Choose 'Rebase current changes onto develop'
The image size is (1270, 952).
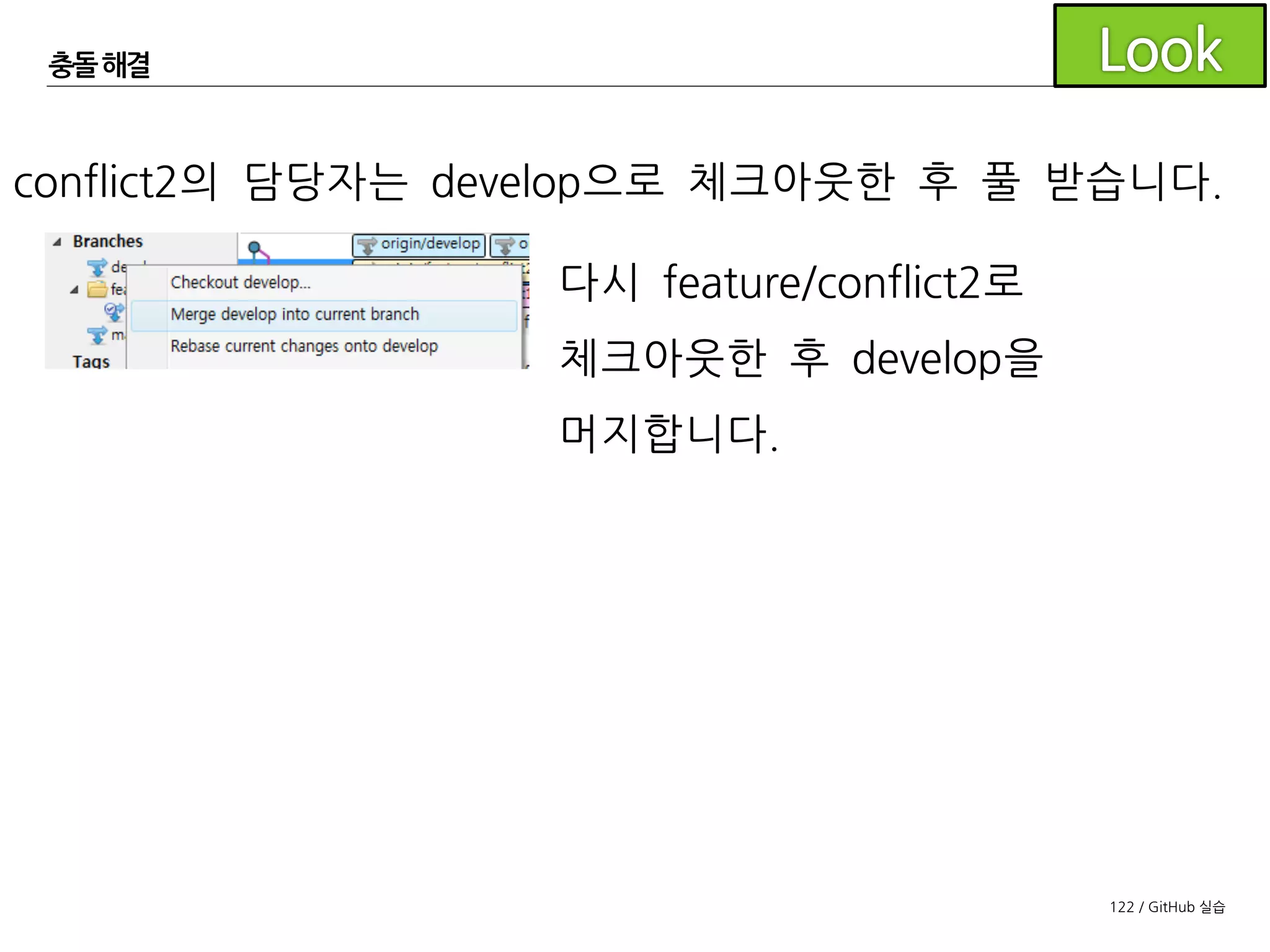tap(304, 346)
